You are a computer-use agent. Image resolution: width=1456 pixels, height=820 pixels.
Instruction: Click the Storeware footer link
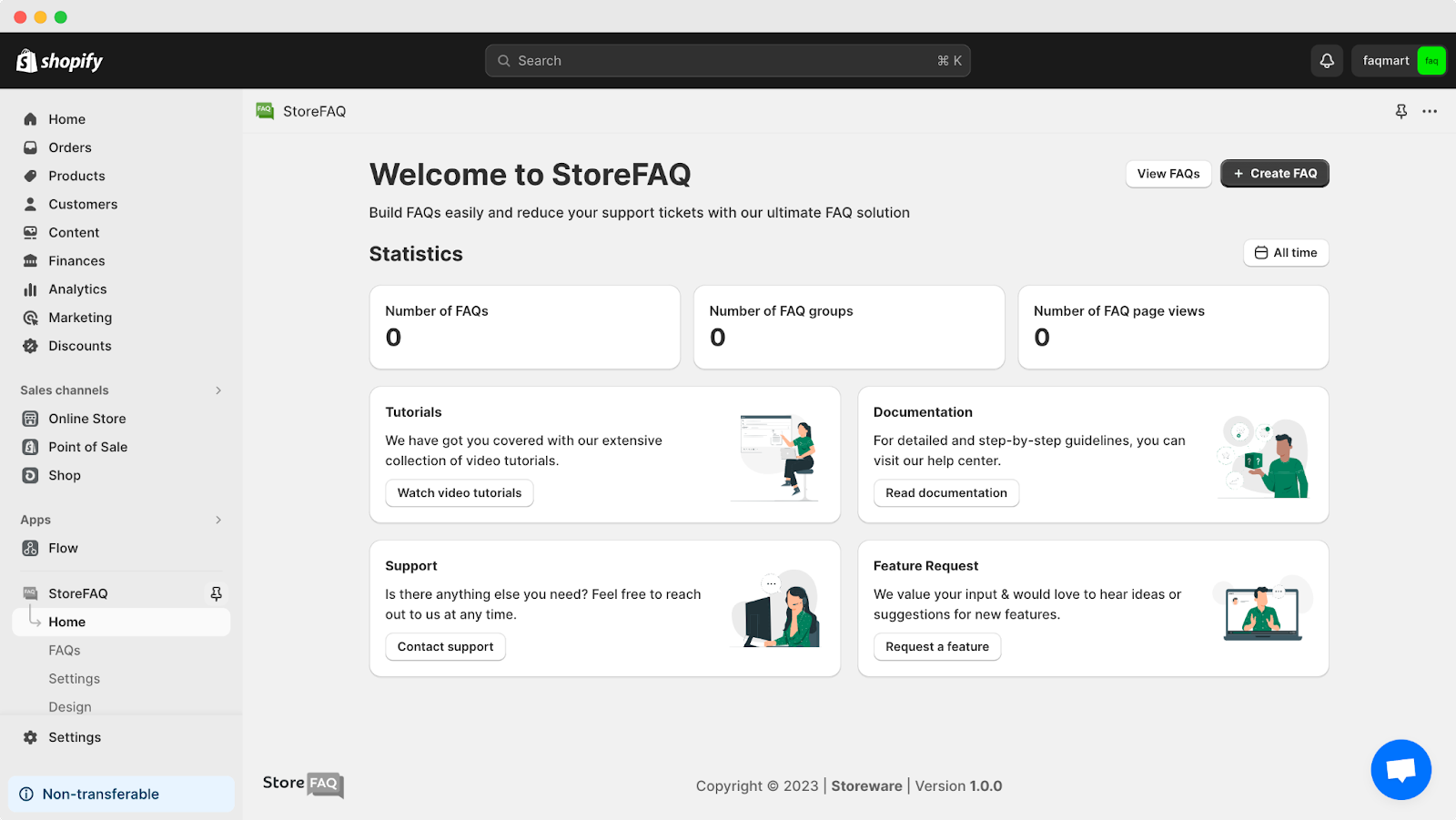click(x=866, y=786)
